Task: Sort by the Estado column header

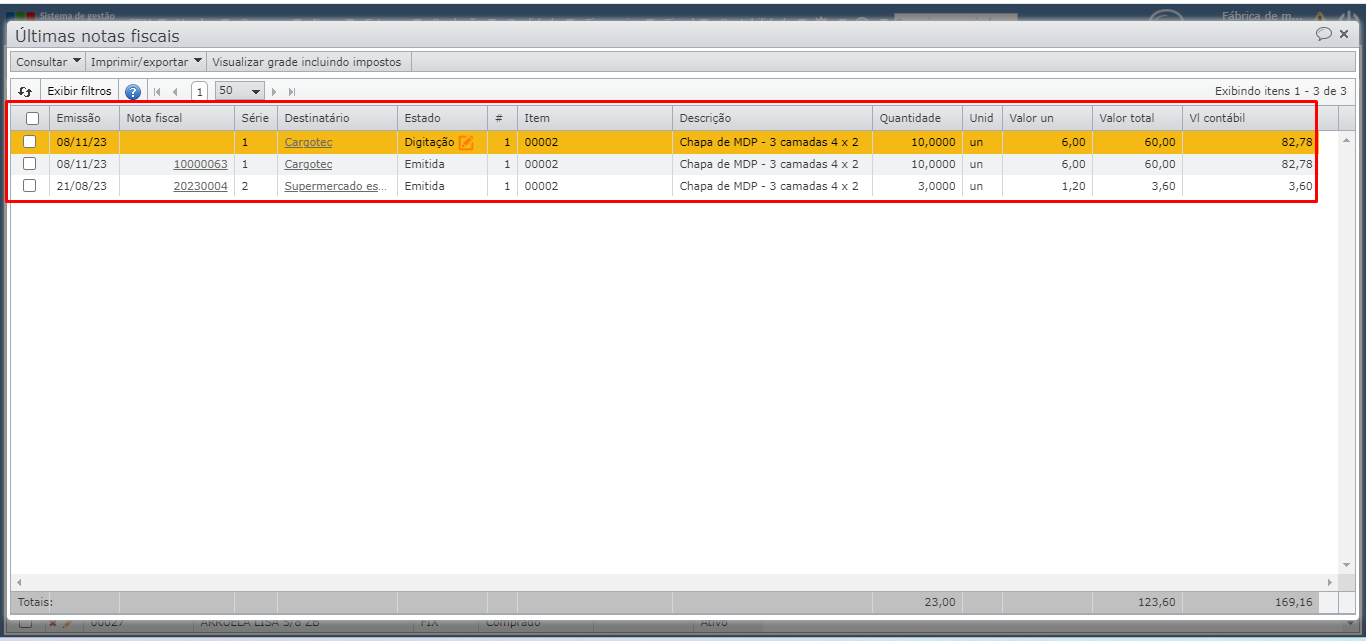Action: click(x=442, y=118)
